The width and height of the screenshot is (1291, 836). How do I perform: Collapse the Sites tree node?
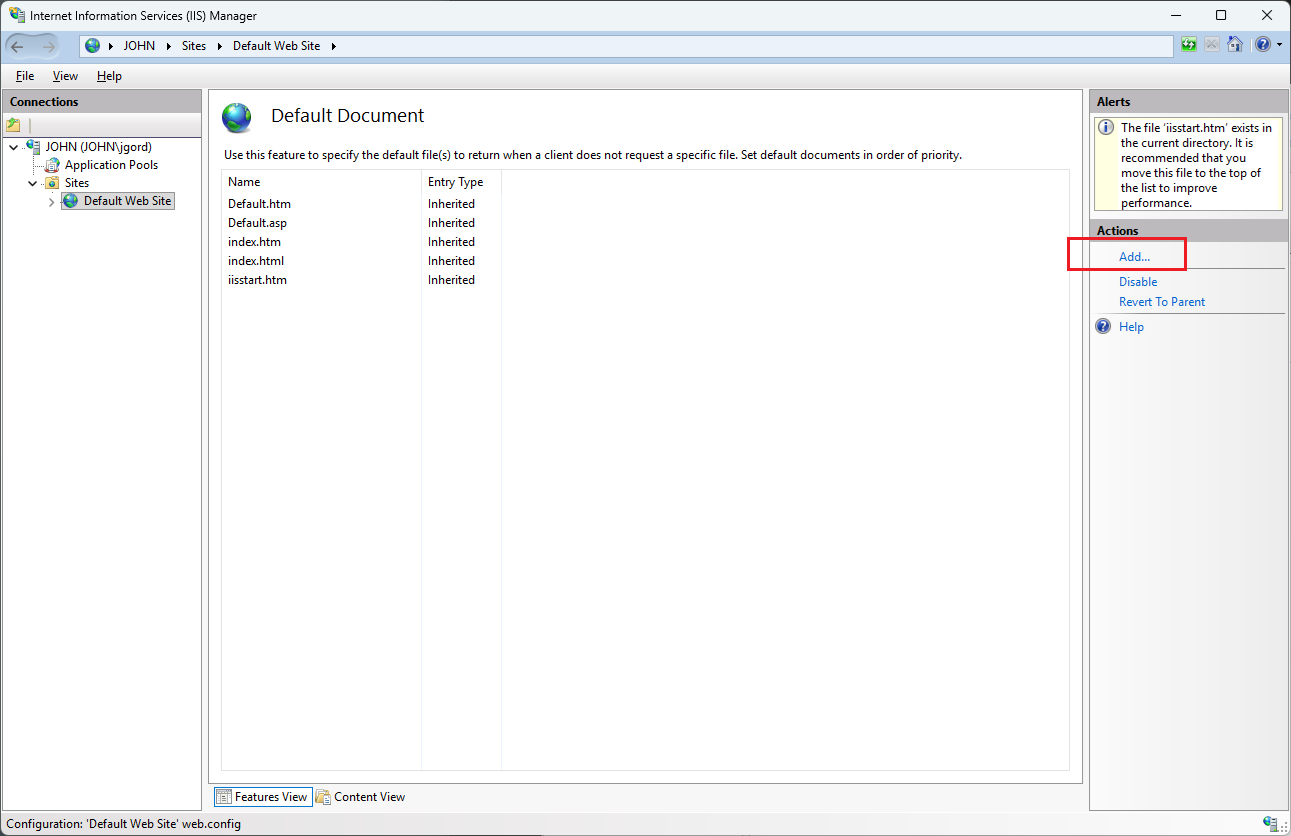click(33, 183)
